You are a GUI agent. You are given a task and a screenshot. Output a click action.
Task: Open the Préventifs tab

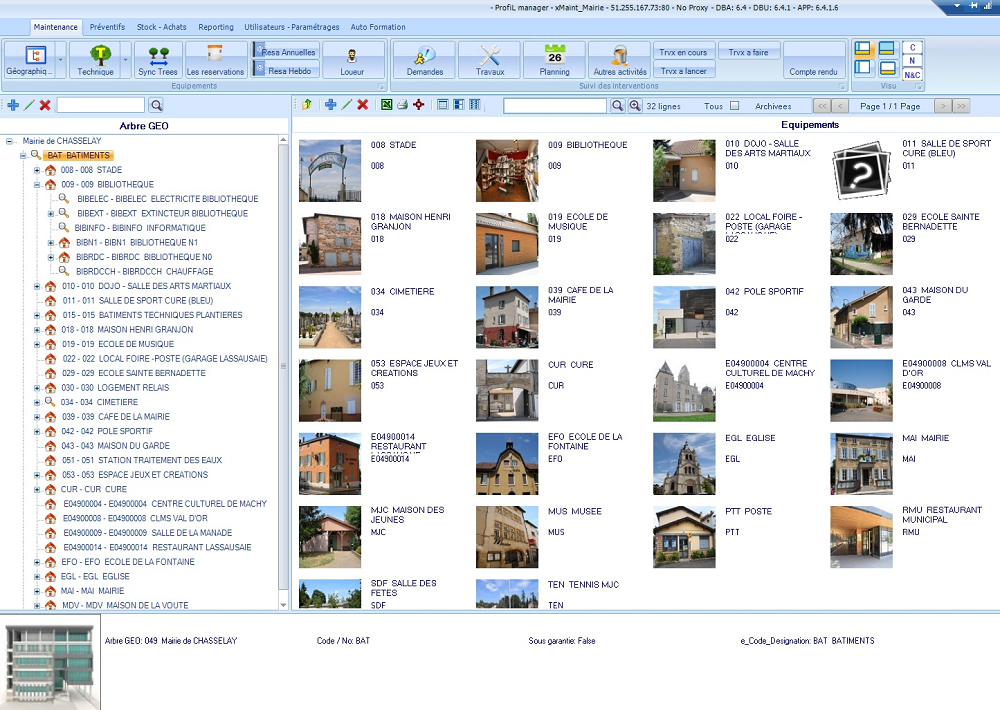107,27
